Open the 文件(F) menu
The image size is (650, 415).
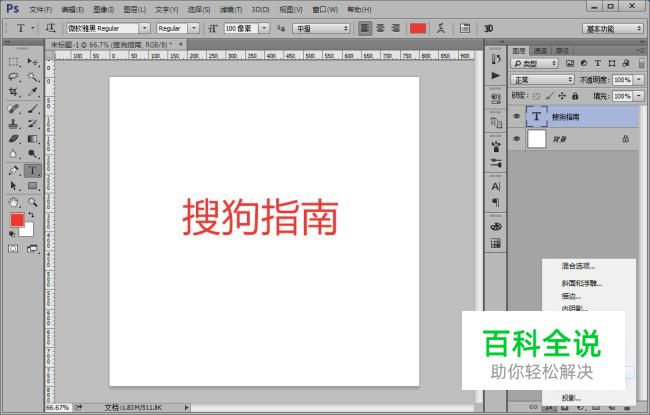pyautogui.click(x=40, y=9)
